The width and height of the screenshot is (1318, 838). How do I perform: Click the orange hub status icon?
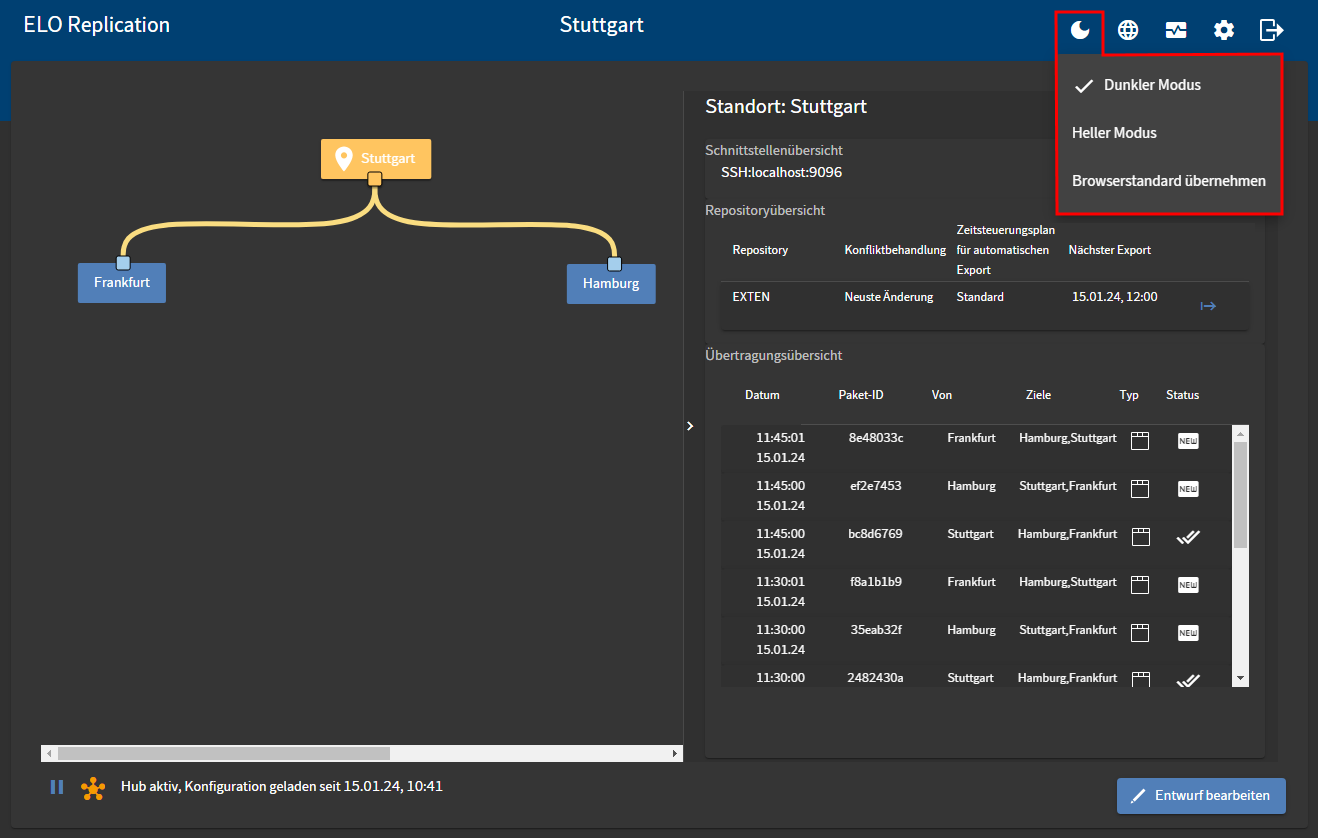point(93,788)
